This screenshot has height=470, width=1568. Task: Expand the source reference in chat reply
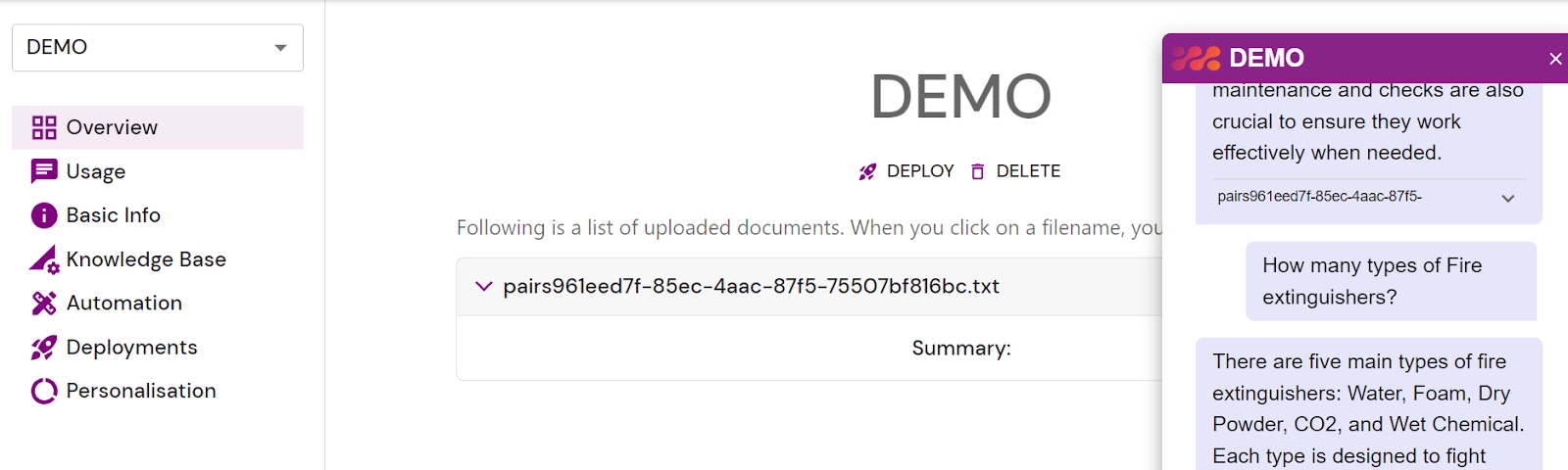(1508, 198)
